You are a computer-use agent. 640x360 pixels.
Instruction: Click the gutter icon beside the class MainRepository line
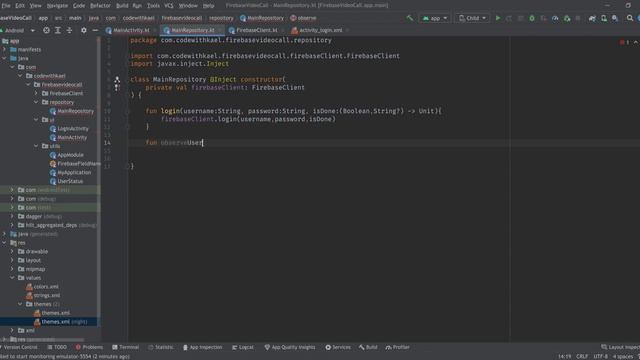[x=117, y=80]
